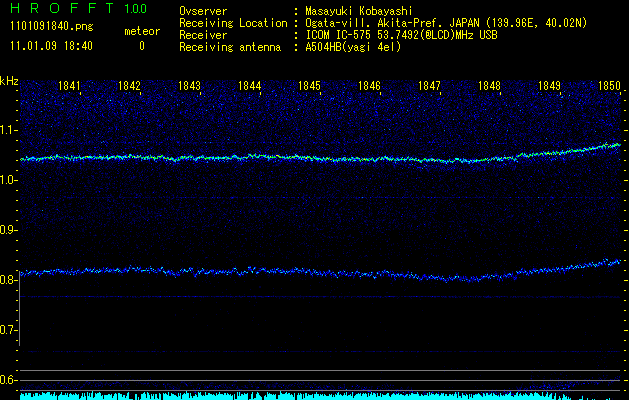Viewport: 629px width, 400px height.
Task: Select the observer name Masayuki Kobayashi
Action: pos(361,11)
